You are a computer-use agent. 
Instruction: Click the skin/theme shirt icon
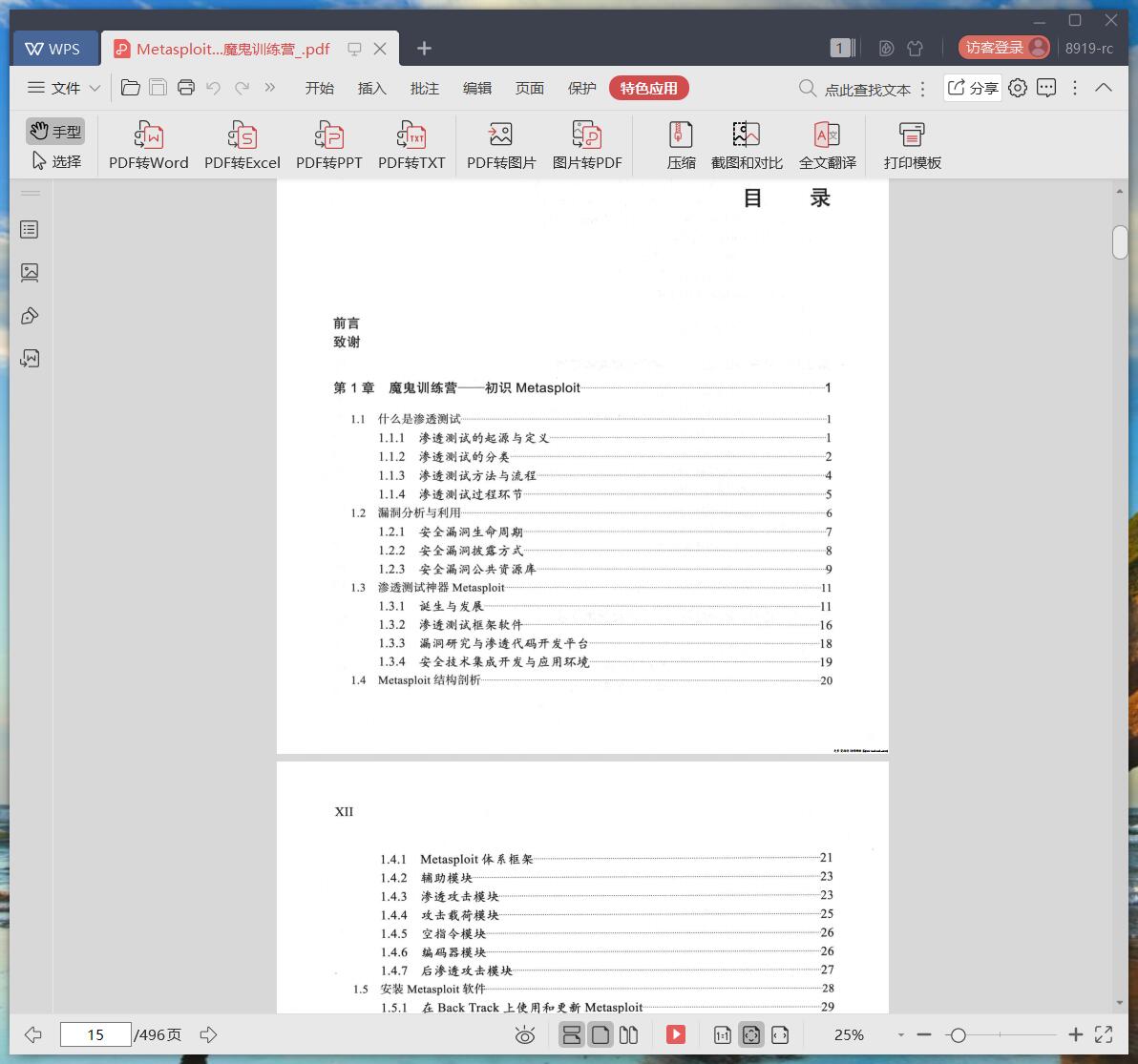click(x=916, y=49)
